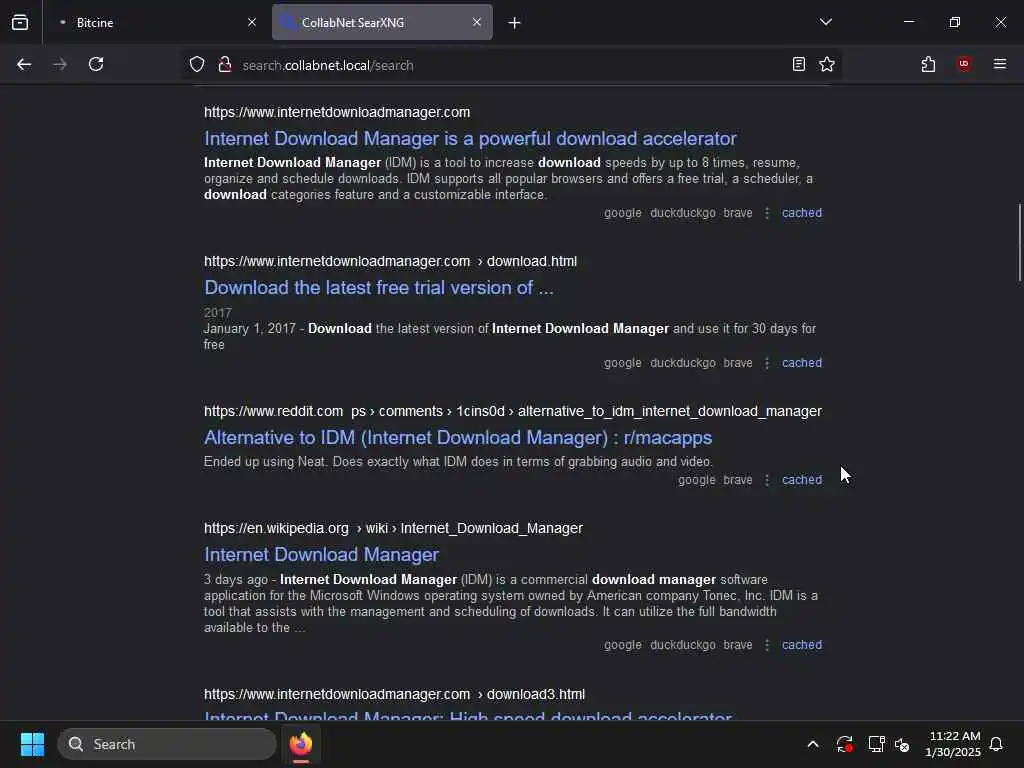Open 'Alternative to IDM' reddit result

tap(458, 438)
